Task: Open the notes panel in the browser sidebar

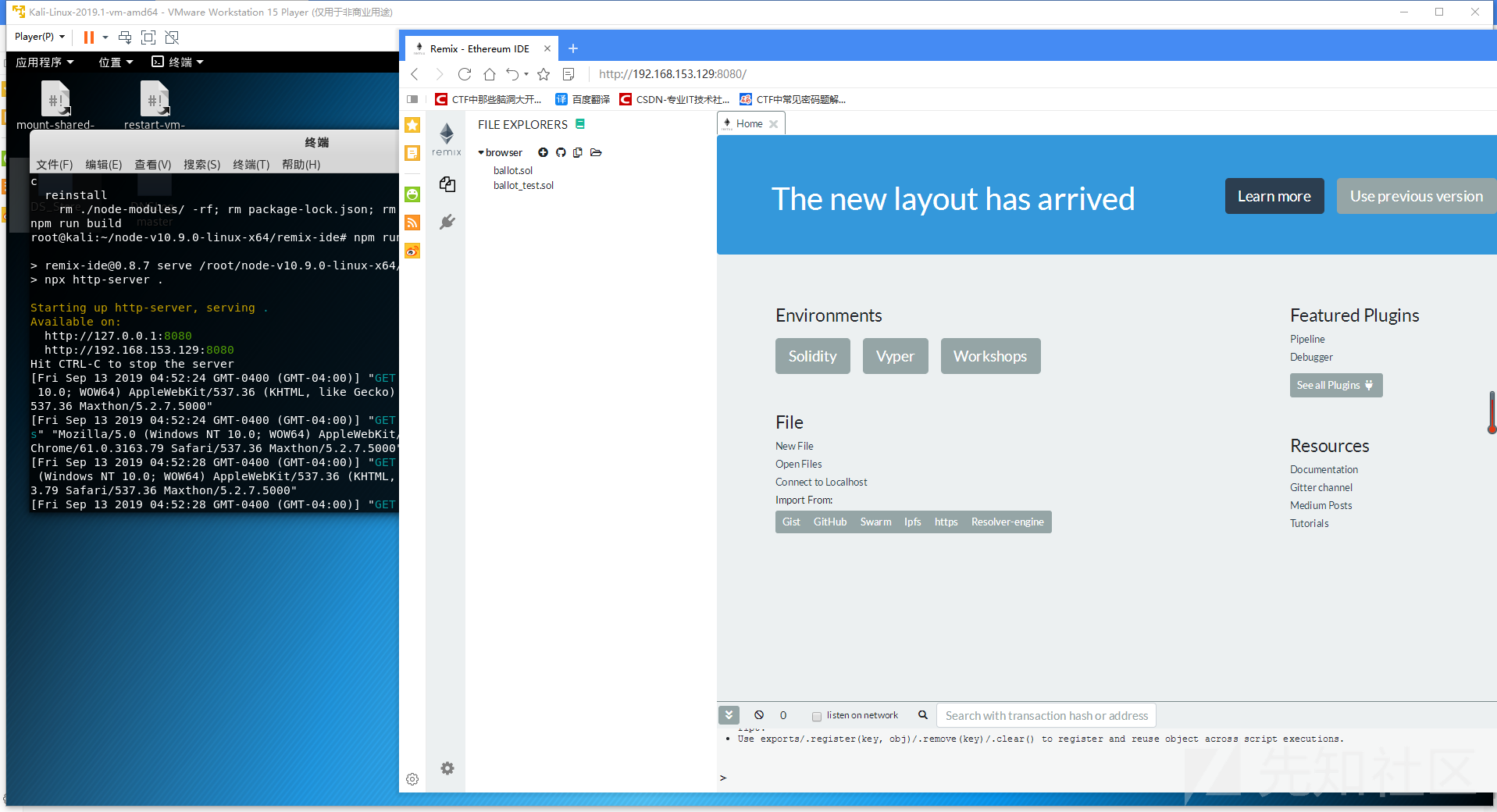Action: pyautogui.click(x=412, y=153)
